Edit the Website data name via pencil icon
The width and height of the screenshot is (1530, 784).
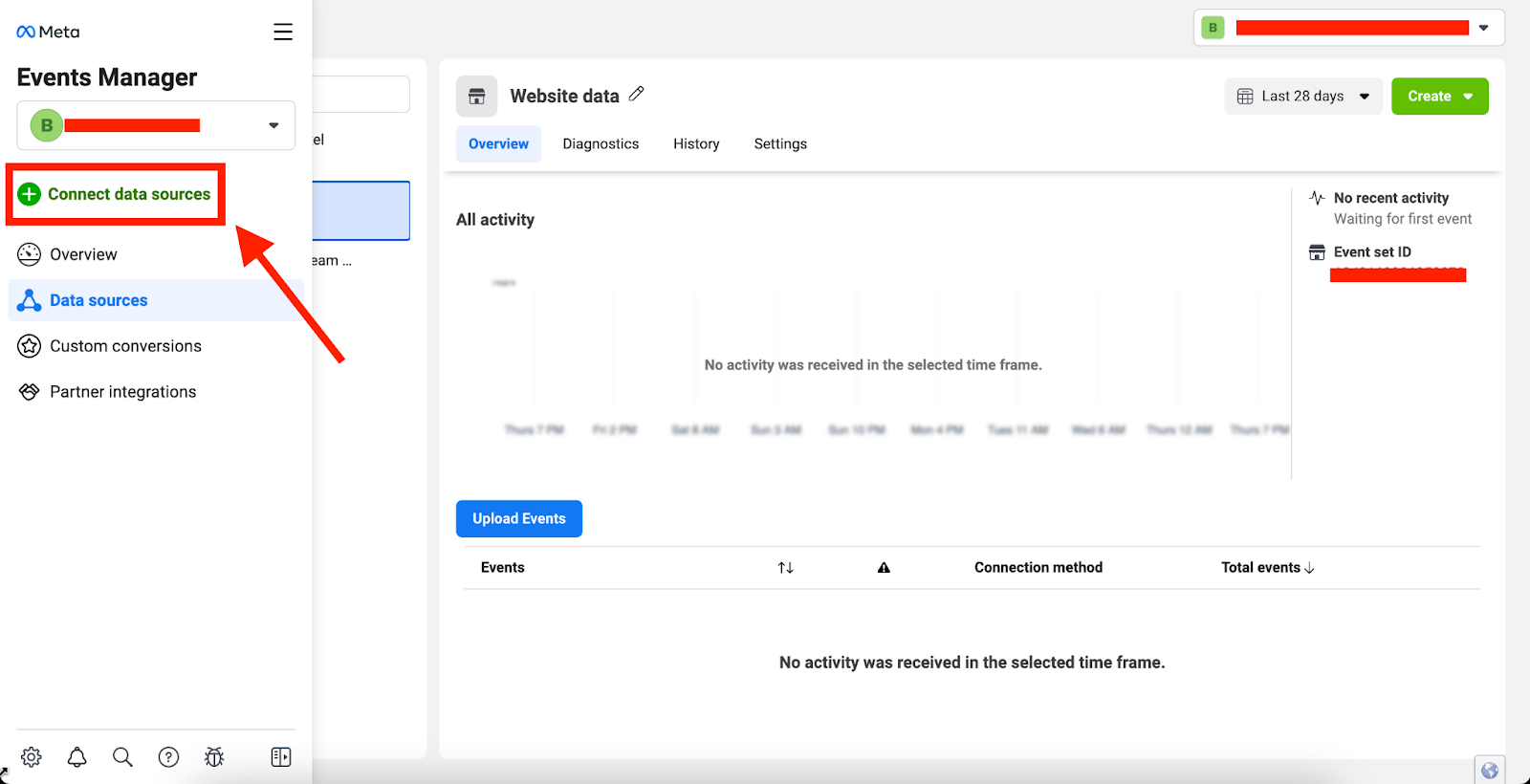coord(637,94)
